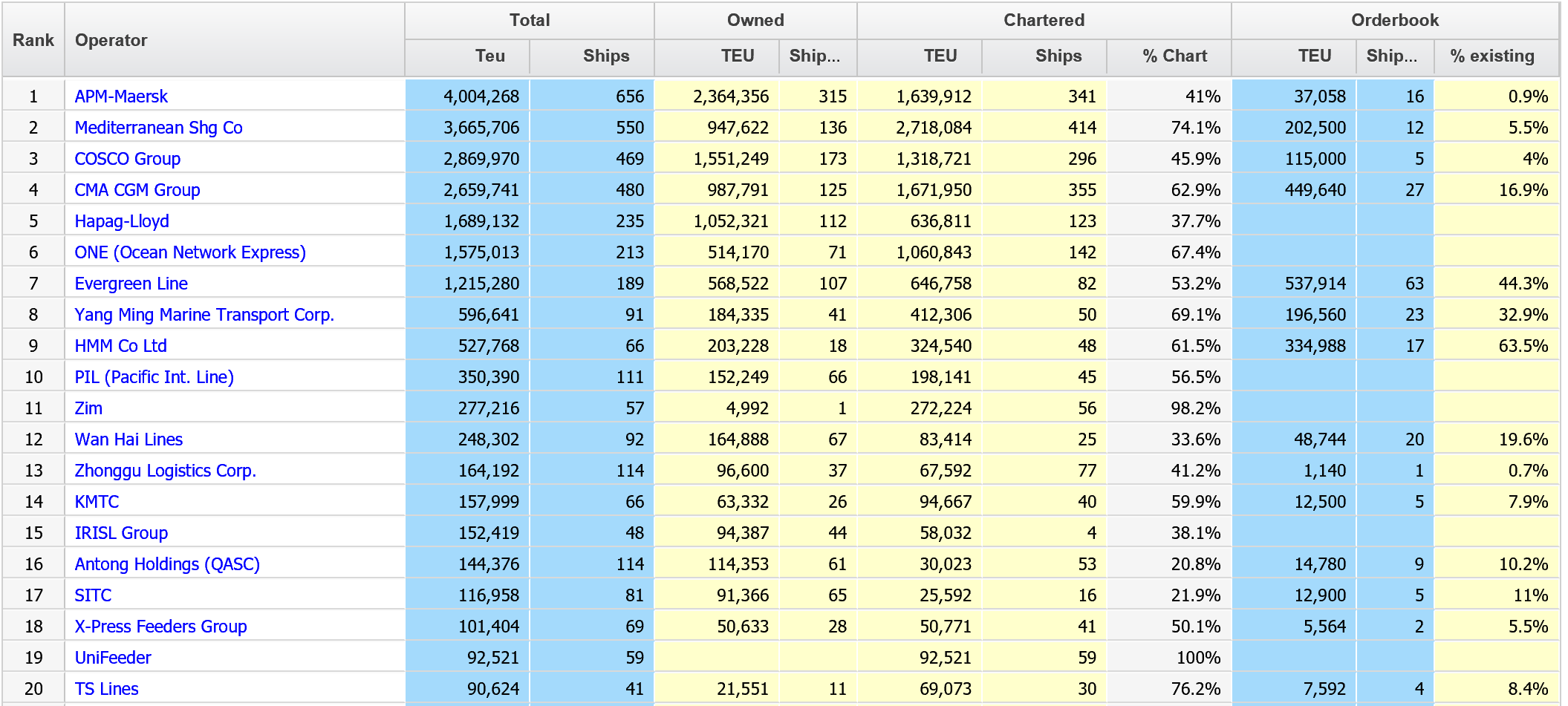Open the APM-Maersk operator link

point(121,97)
